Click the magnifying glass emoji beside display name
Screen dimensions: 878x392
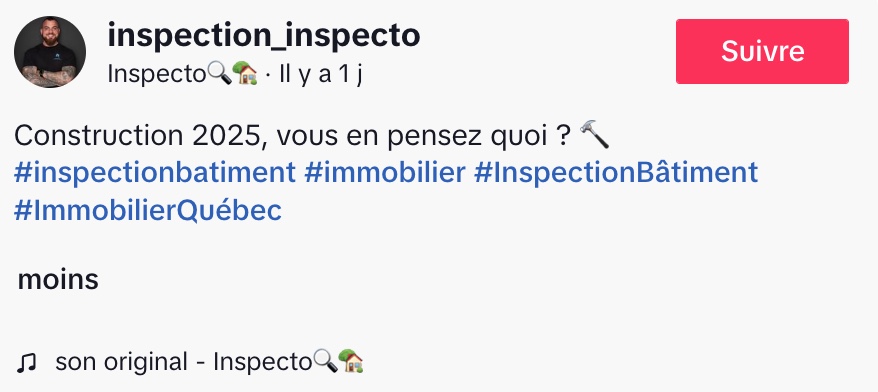(x=219, y=73)
